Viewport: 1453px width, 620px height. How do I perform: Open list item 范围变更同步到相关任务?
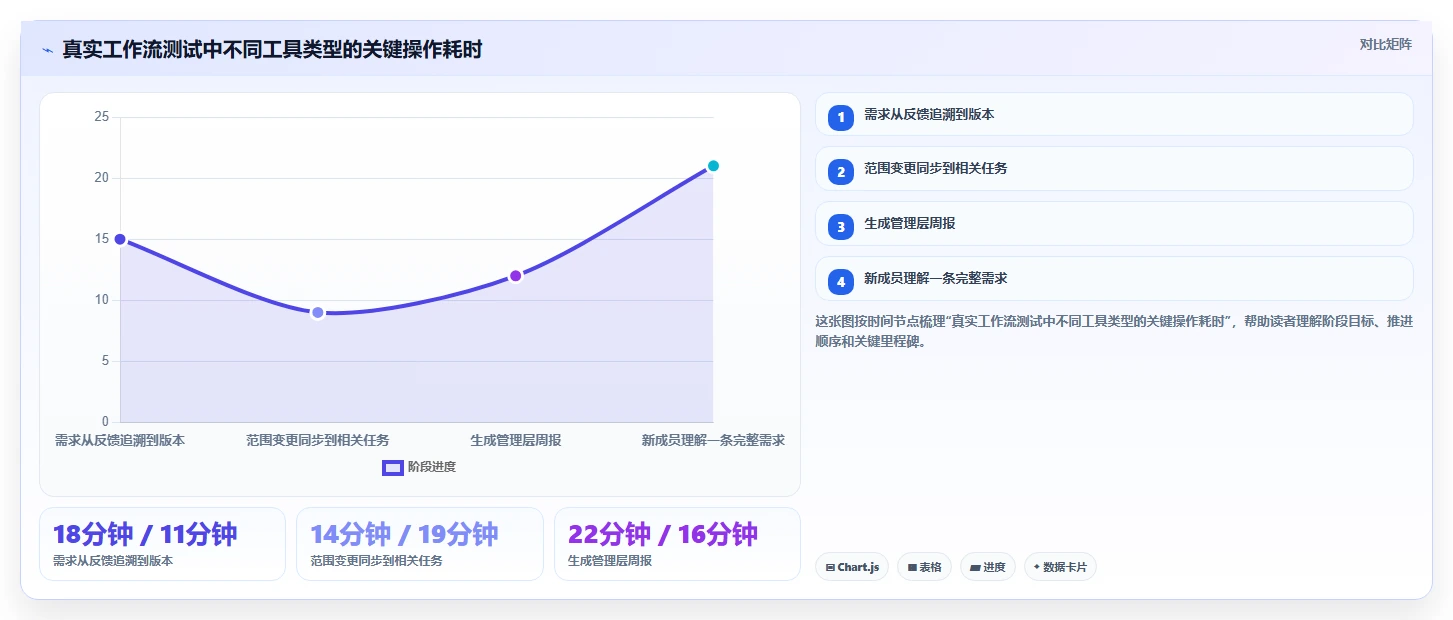tap(1114, 169)
